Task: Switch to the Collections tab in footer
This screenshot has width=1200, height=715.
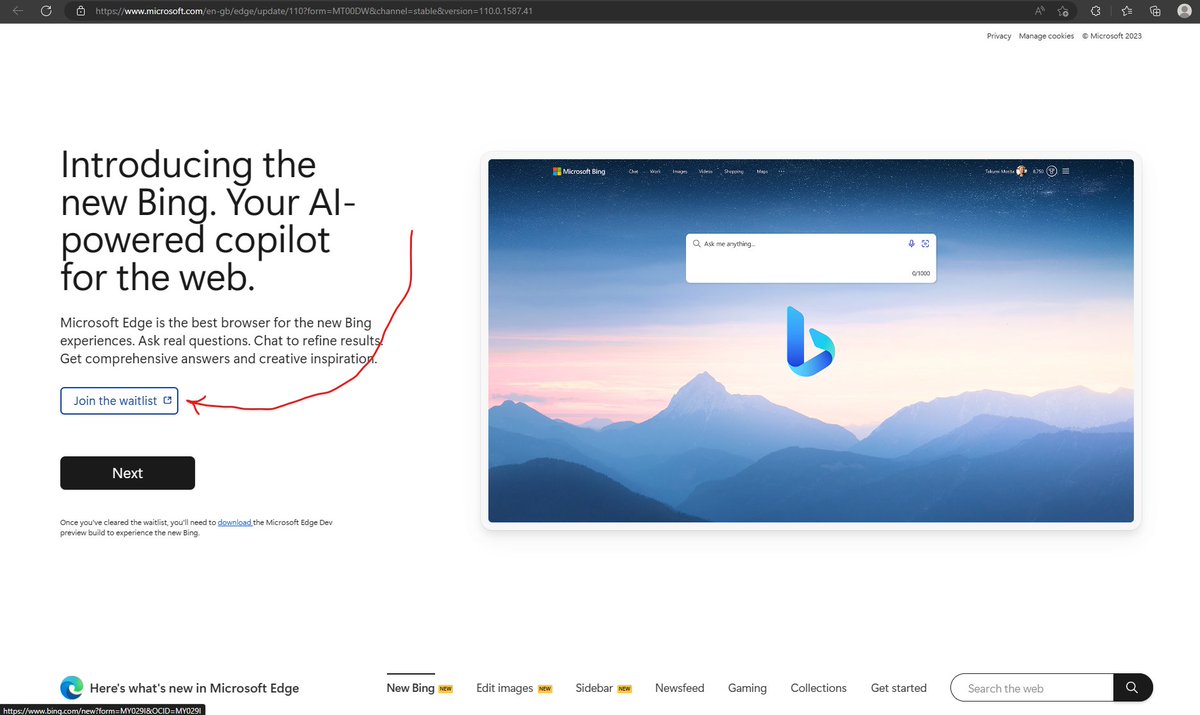Action: 818,688
